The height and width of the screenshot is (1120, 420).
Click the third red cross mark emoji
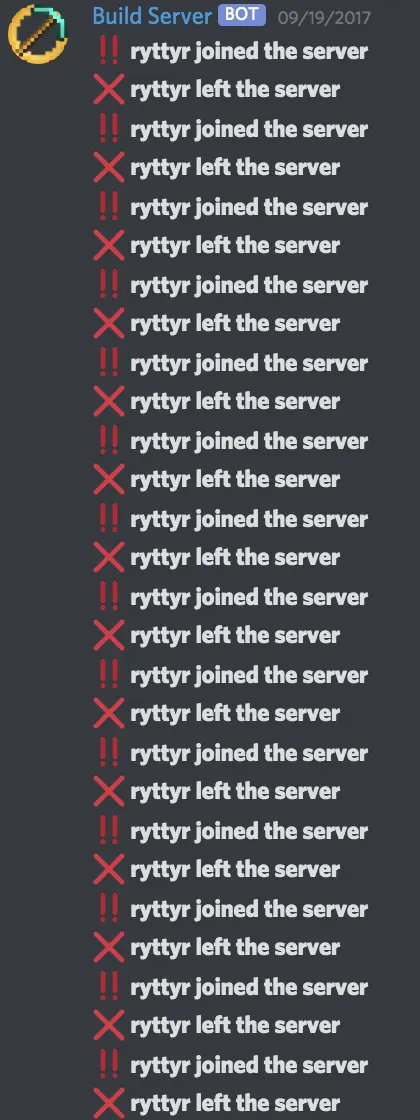[x=109, y=245]
